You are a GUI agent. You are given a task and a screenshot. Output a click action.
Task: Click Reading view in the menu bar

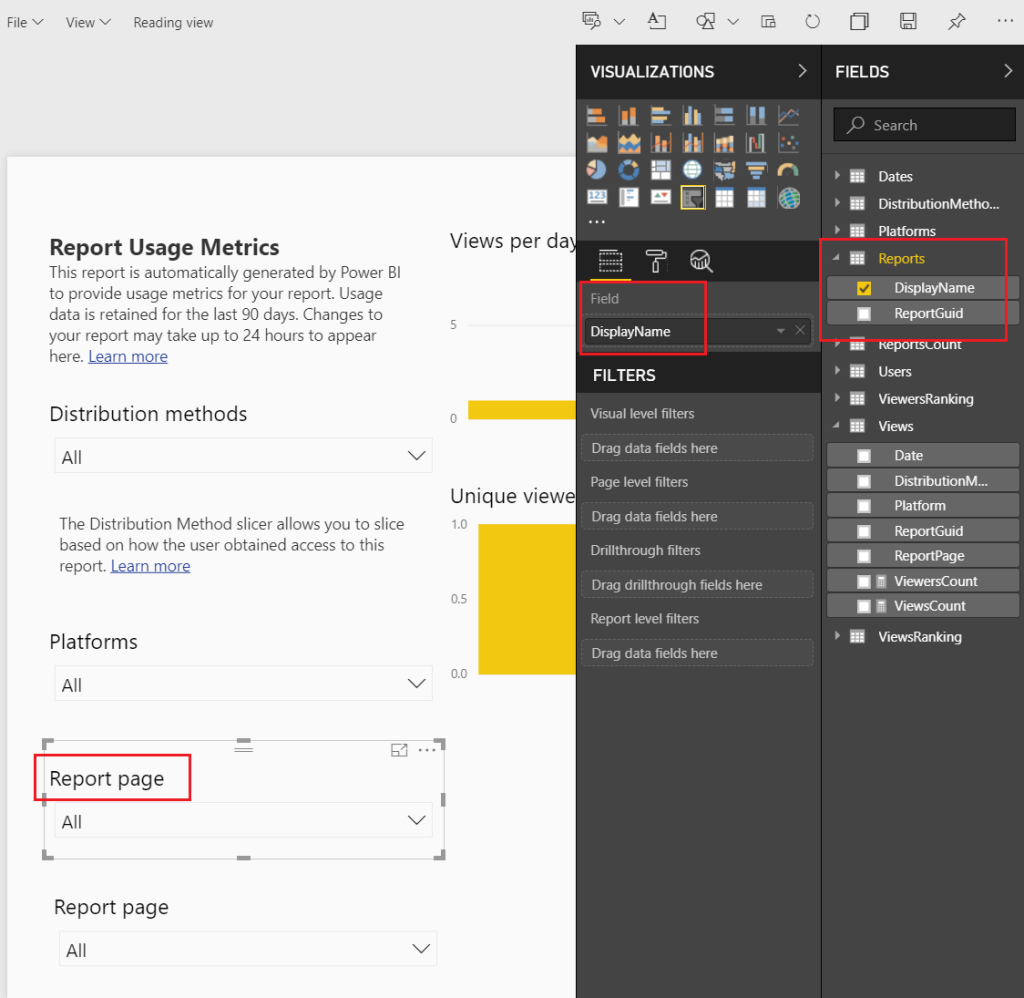coord(172,21)
